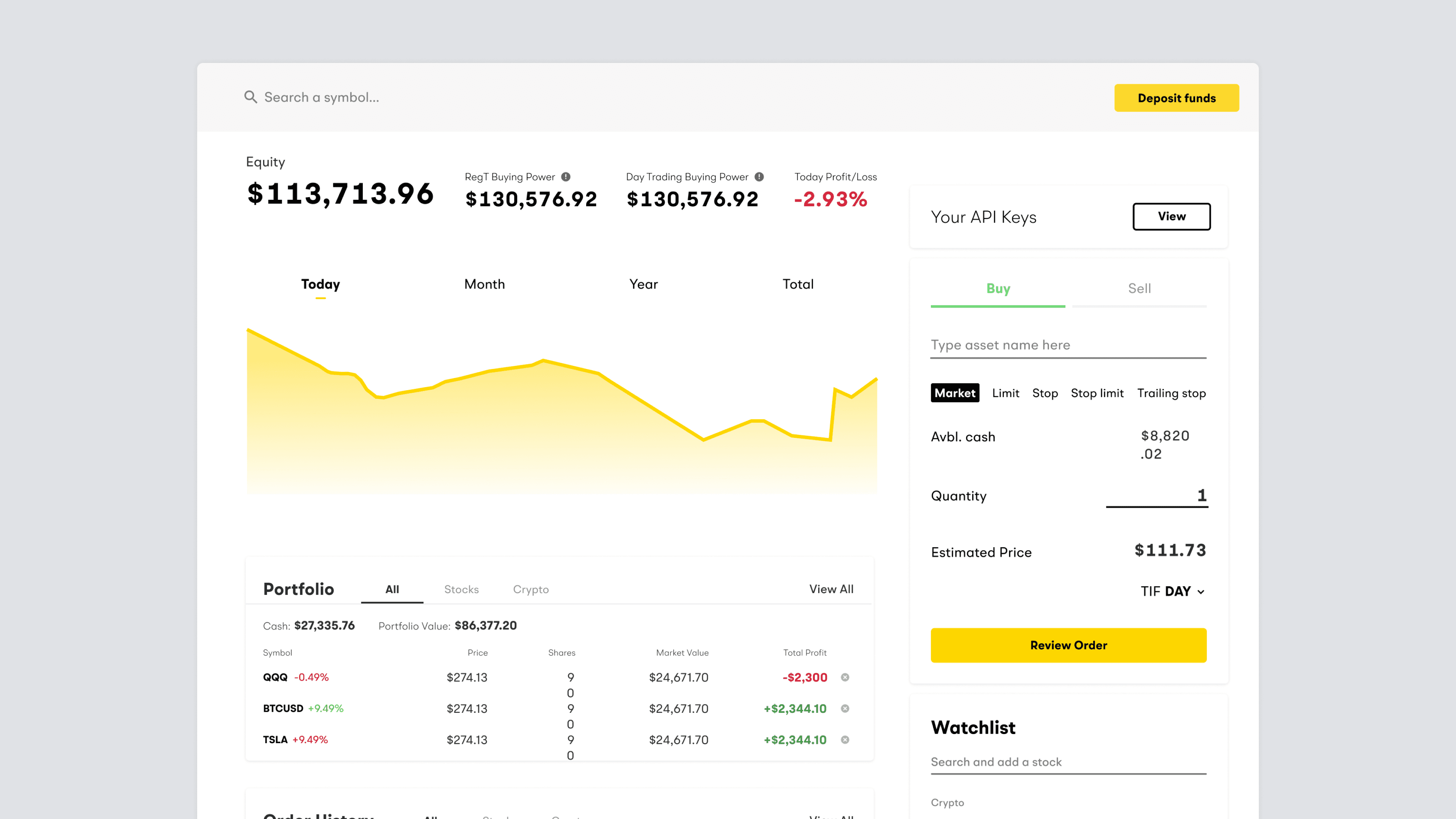This screenshot has height=819, width=1456.
Task: Select the Portfolio All tab
Action: click(392, 590)
